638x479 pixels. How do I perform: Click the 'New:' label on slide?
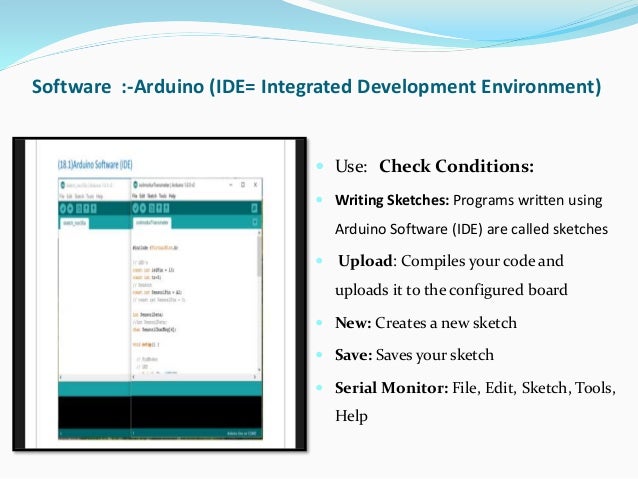coord(353,323)
